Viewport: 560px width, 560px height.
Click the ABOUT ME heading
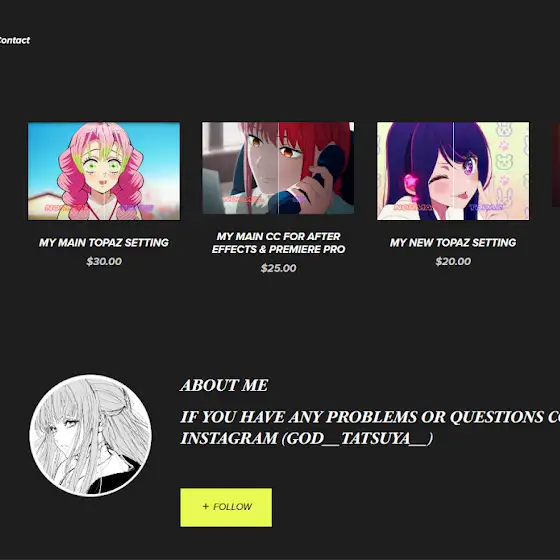click(x=224, y=385)
